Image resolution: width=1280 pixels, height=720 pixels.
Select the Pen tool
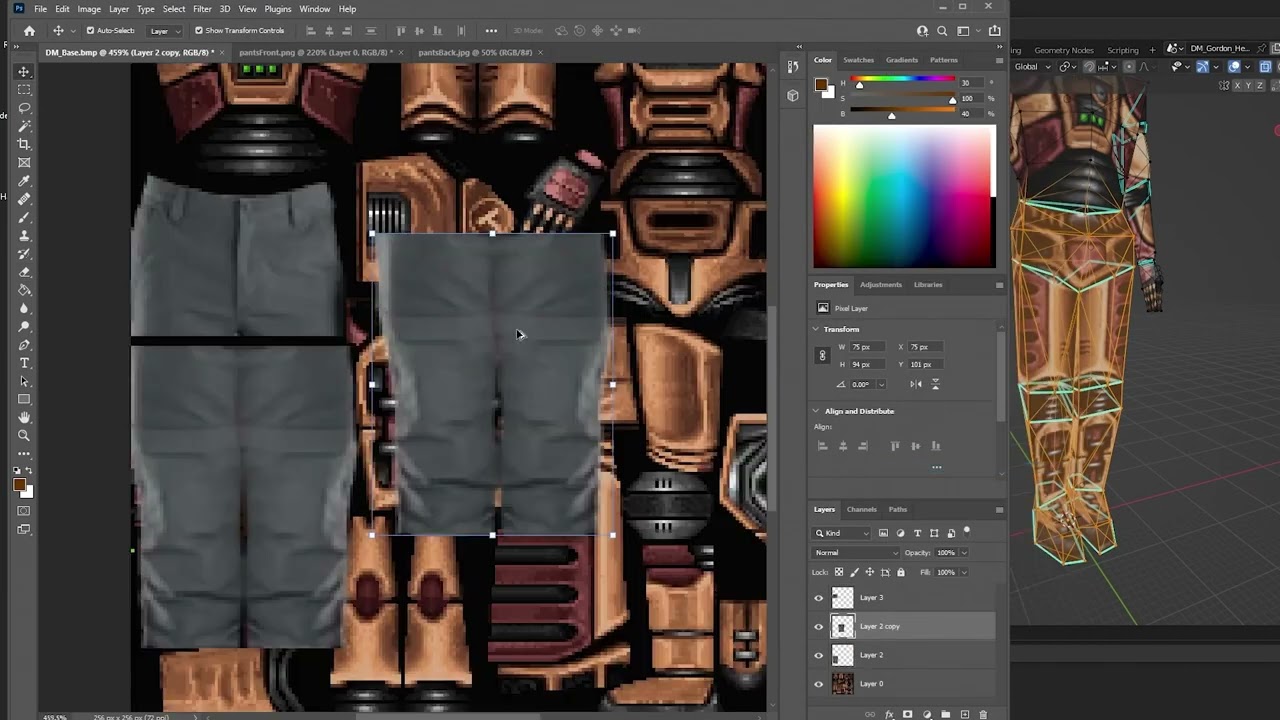(x=24, y=345)
